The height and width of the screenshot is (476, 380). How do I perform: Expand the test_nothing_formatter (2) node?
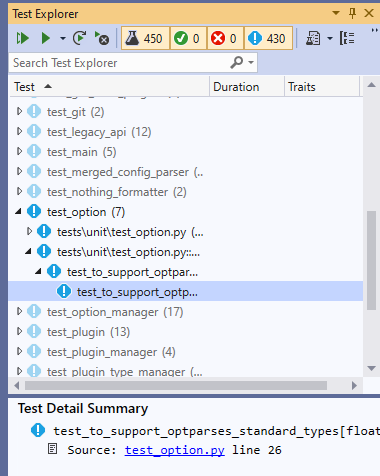pyautogui.click(x=19, y=191)
